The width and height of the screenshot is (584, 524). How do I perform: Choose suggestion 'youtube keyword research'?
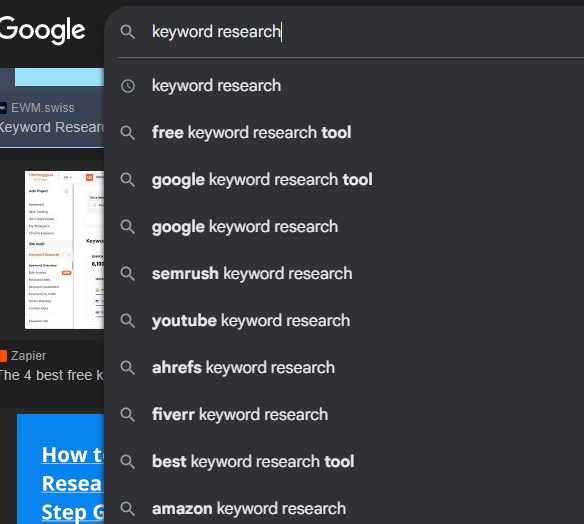pos(345,321)
